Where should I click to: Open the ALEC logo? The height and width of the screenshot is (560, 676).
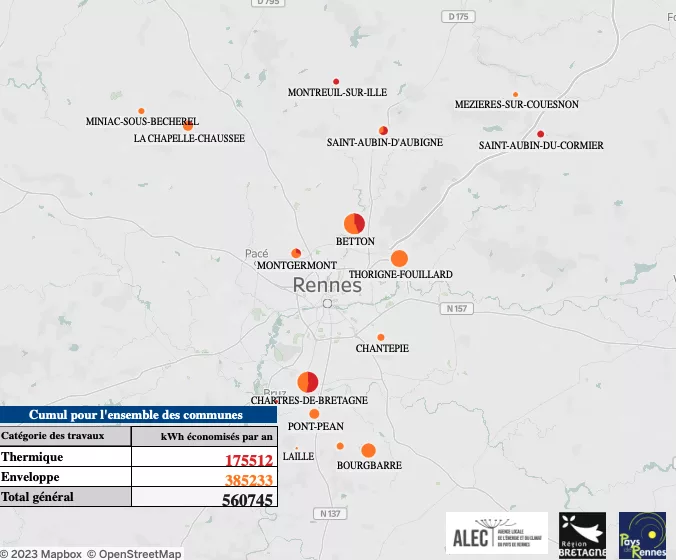(x=497, y=533)
